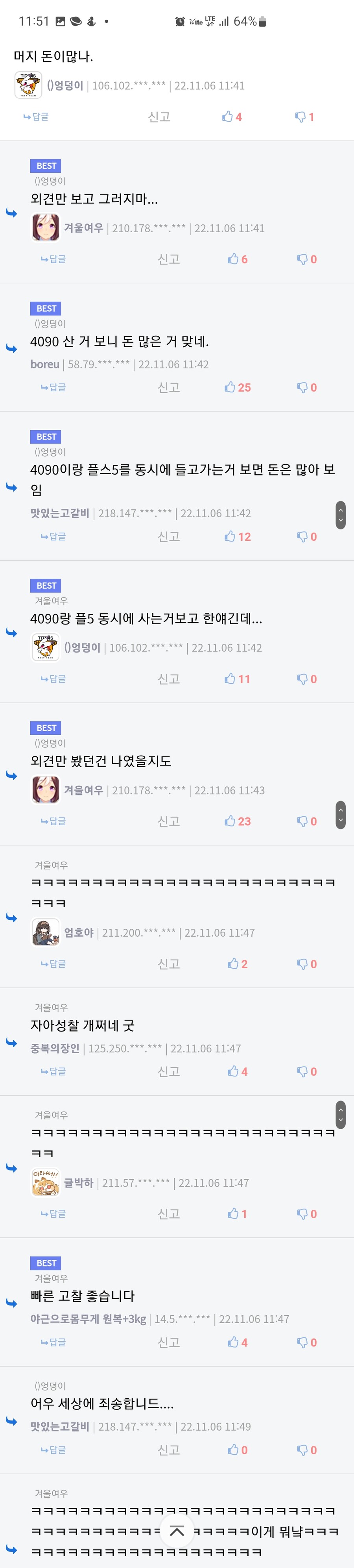Upvote the '자아성찰 개쩌네 굿' comment
The width and height of the screenshot is (354, 1568).
tap(238, 1071)
